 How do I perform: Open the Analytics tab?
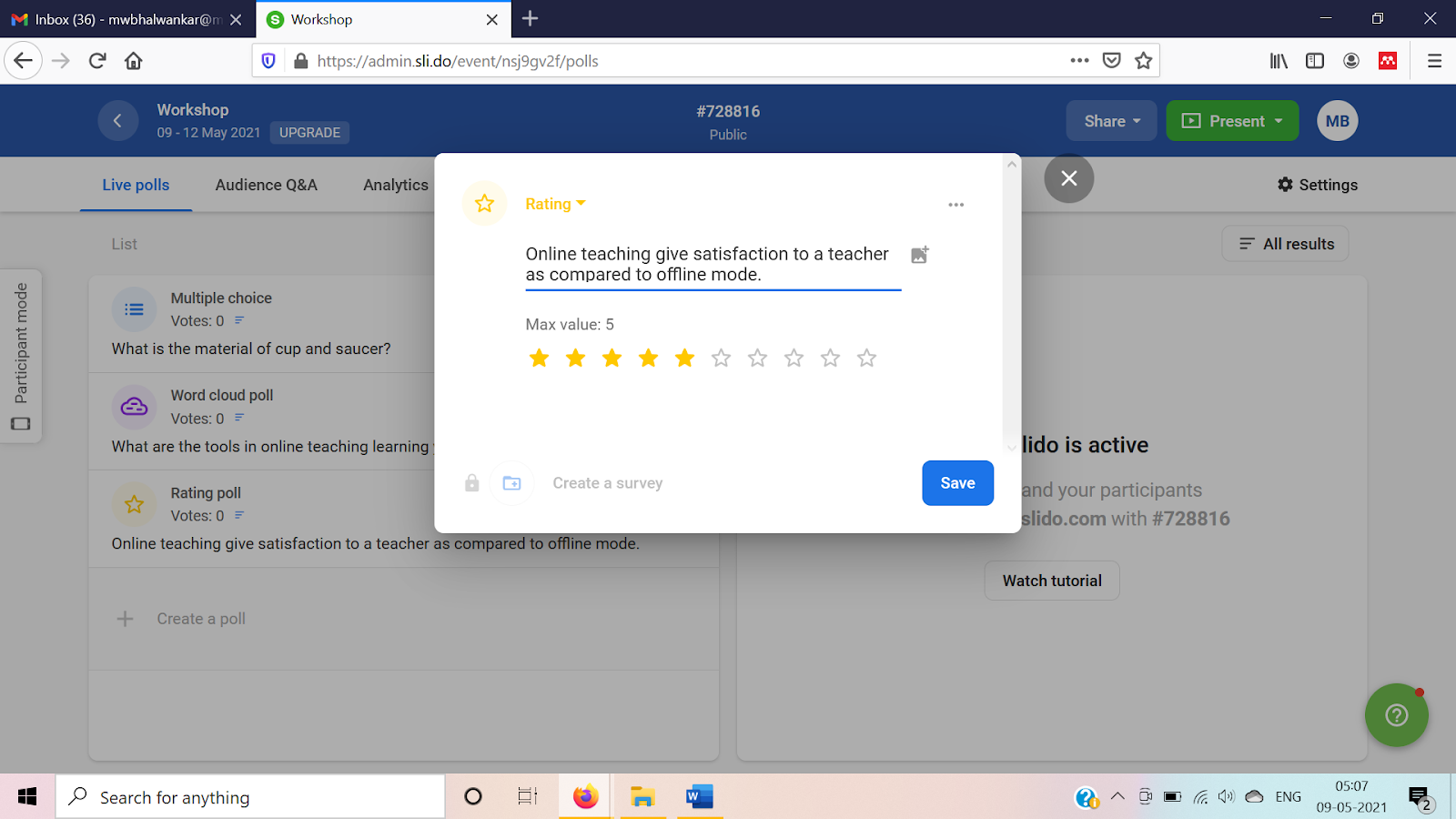point(396,185)
